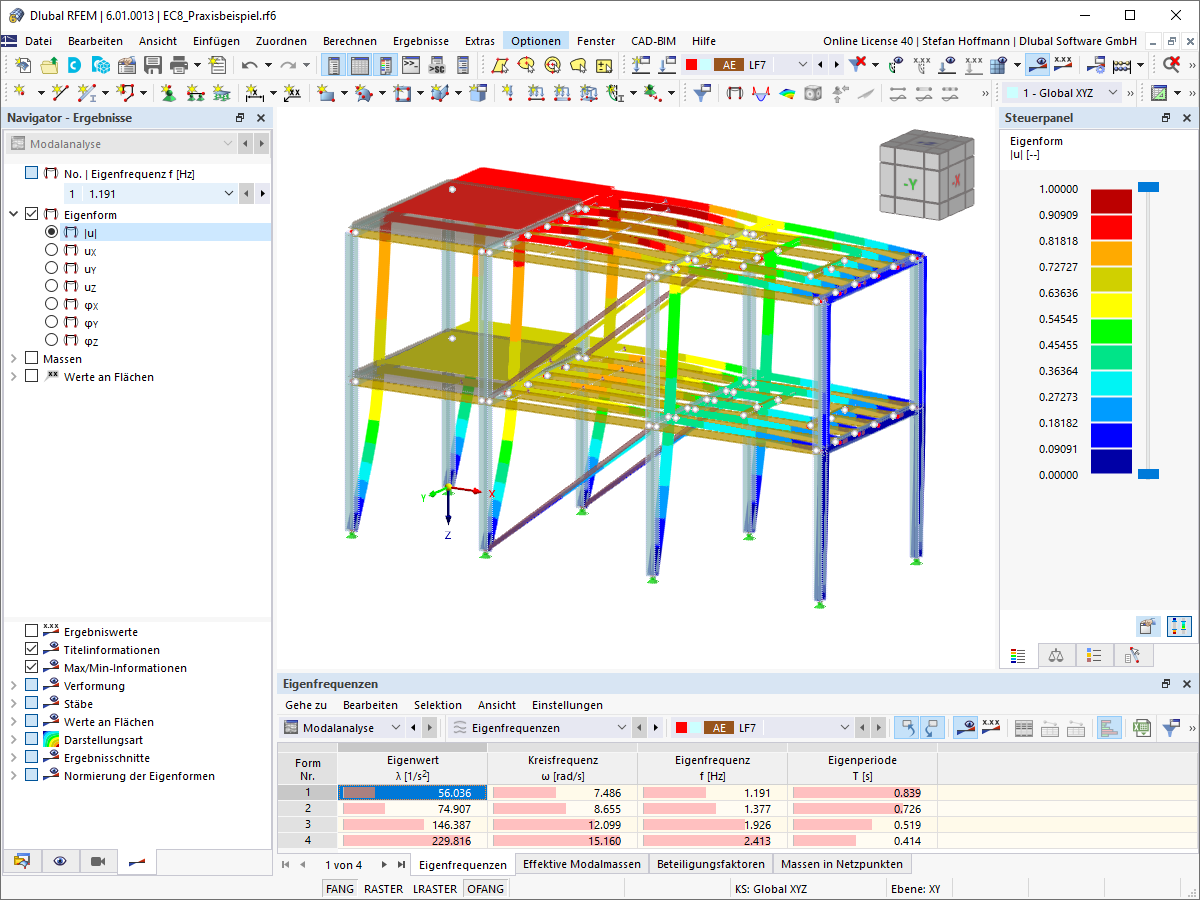Click the Eigenwert cell 56.036
The width and height of the screenshot is (1200, 900).
(x=412, y=792)
